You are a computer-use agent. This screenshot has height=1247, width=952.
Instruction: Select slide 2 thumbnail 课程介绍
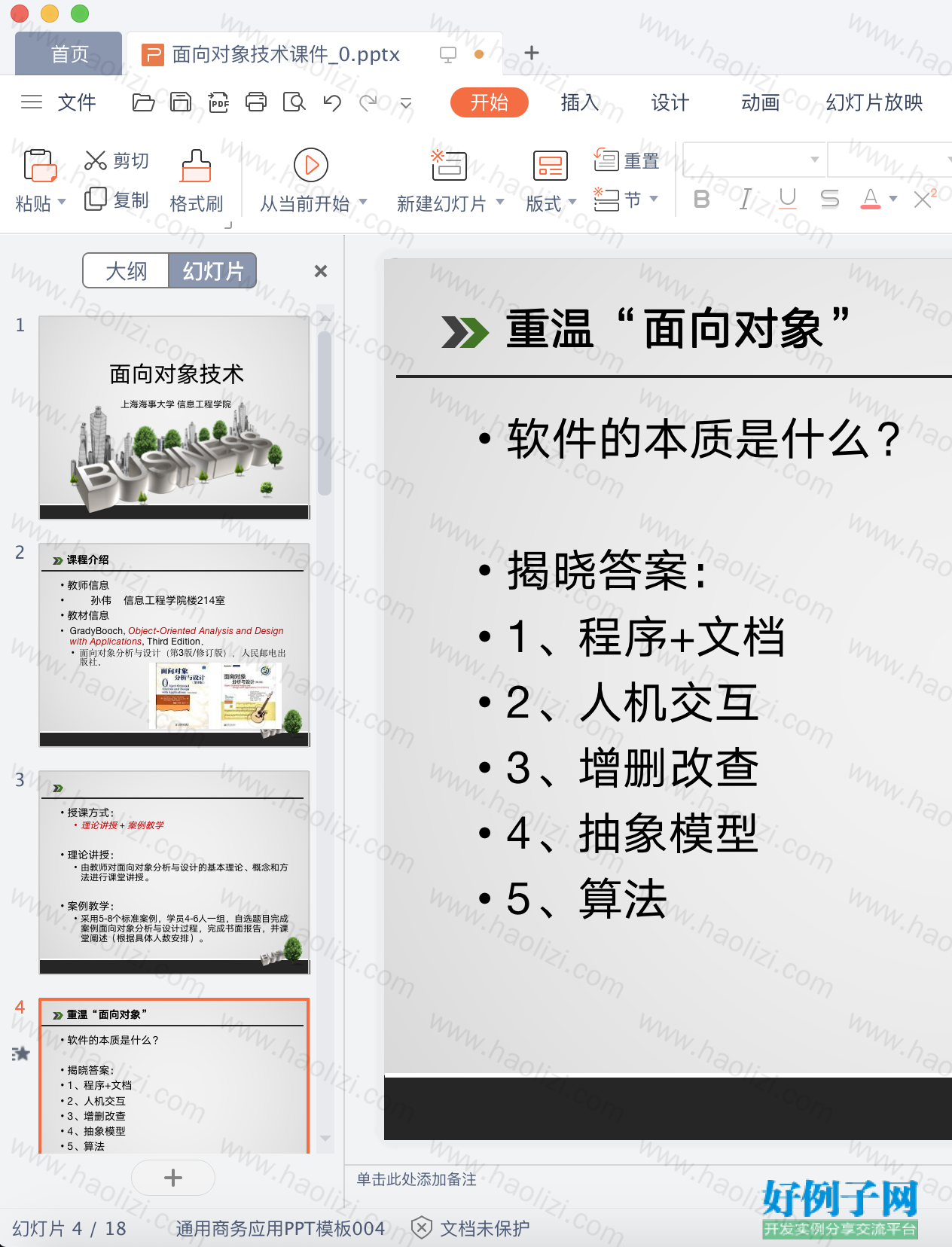click(x=175, y=645)
